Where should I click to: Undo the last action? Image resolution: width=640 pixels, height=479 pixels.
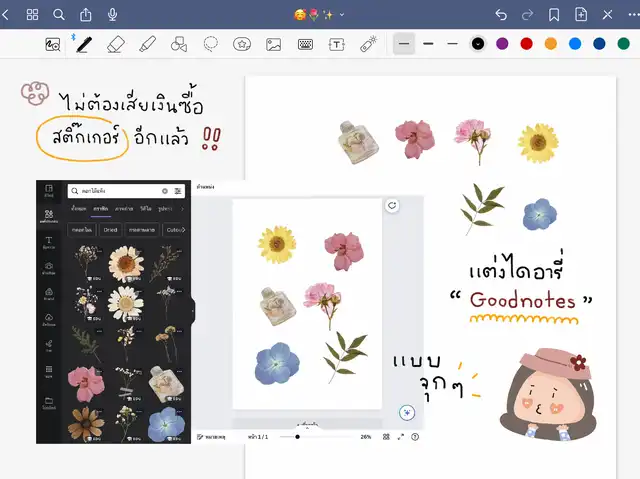[501, 15]
